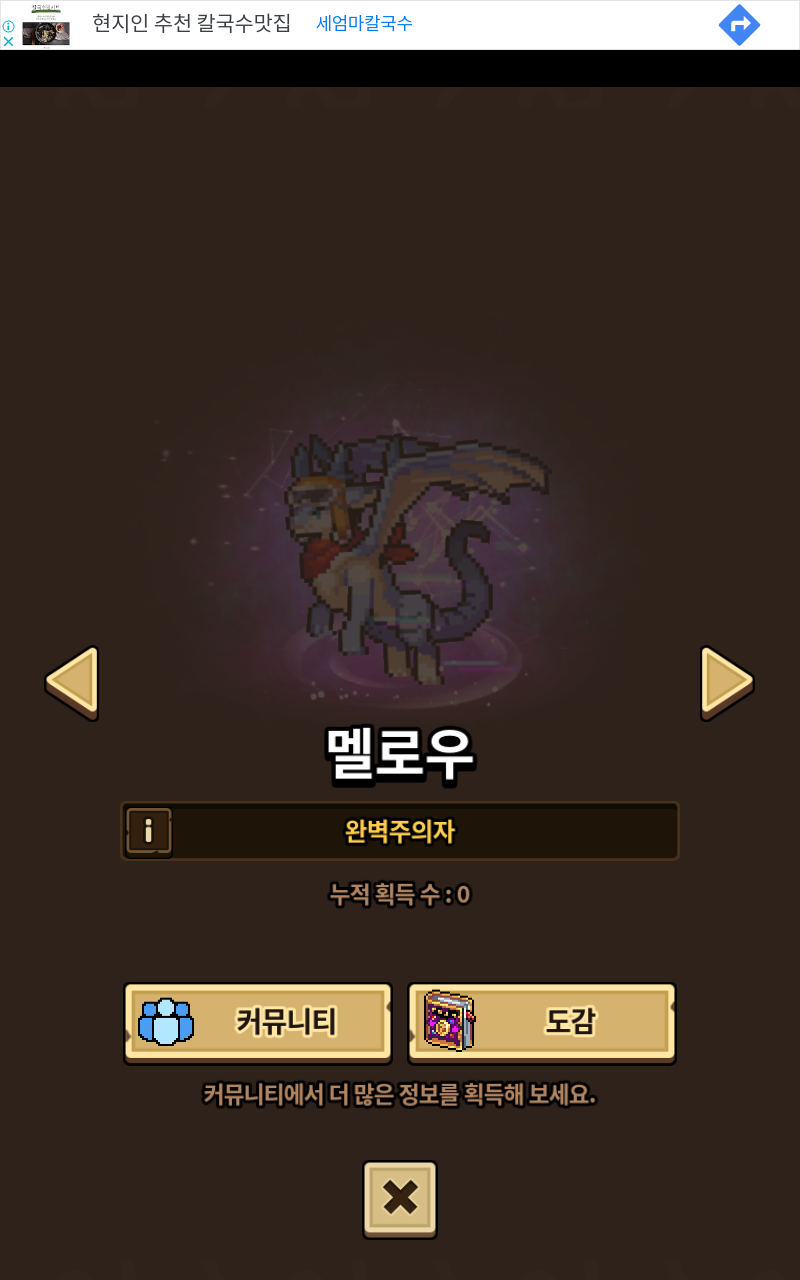Tap the 멜로우 dragon name title
The width and height of the screenshot is (800, 1280).
tap(400, 754)
